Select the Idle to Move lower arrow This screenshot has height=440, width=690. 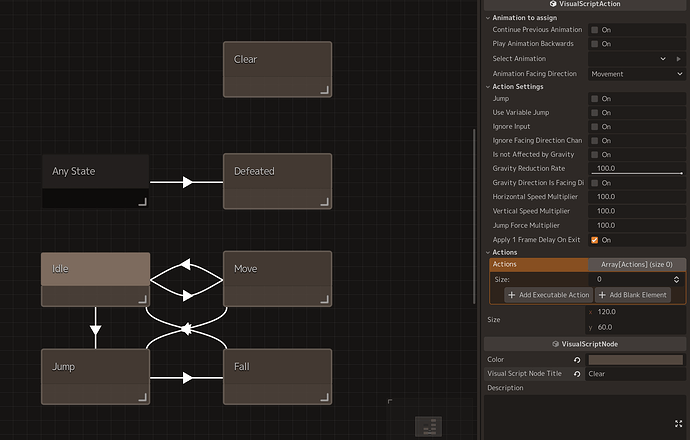coord(187,295)
